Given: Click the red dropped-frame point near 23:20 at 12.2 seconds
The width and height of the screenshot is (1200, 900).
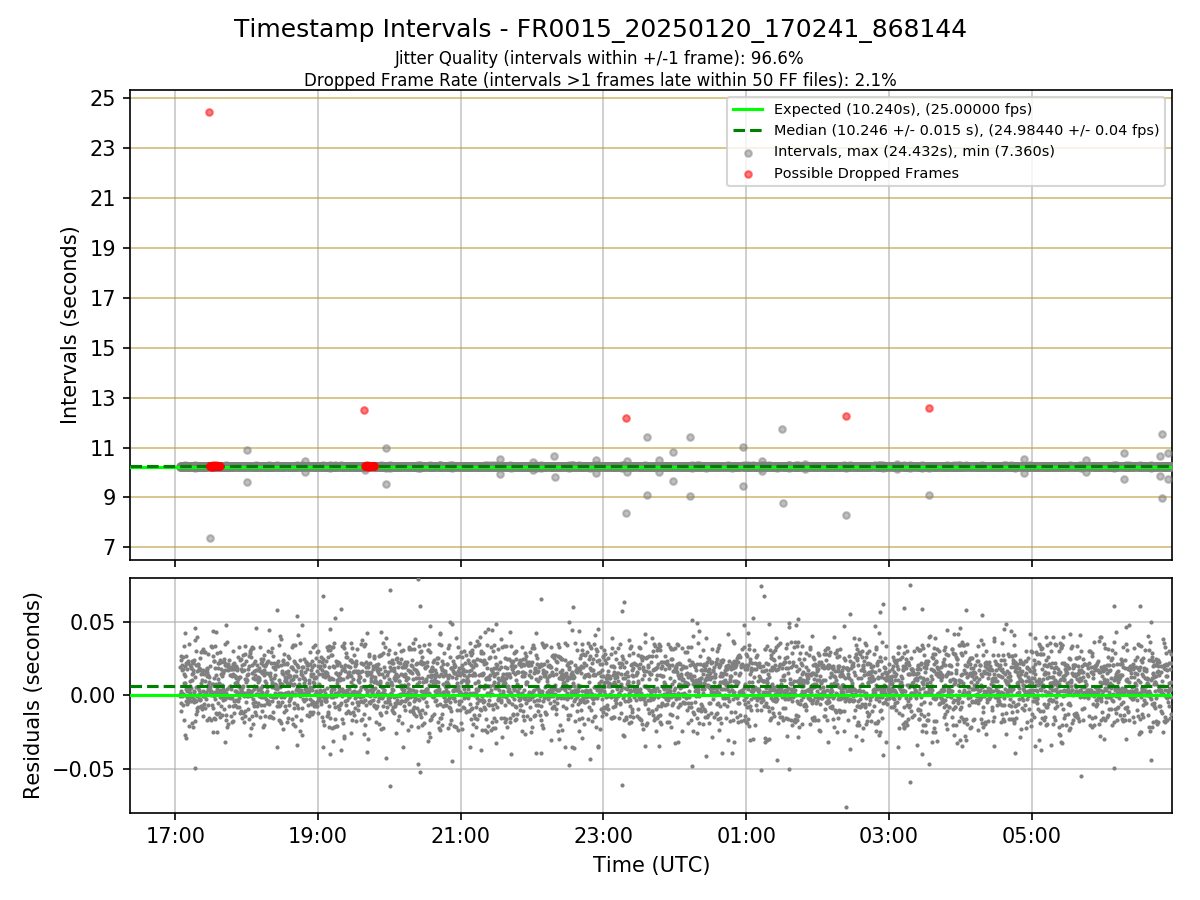Looking at the screenshot, I should pos(626,418).
